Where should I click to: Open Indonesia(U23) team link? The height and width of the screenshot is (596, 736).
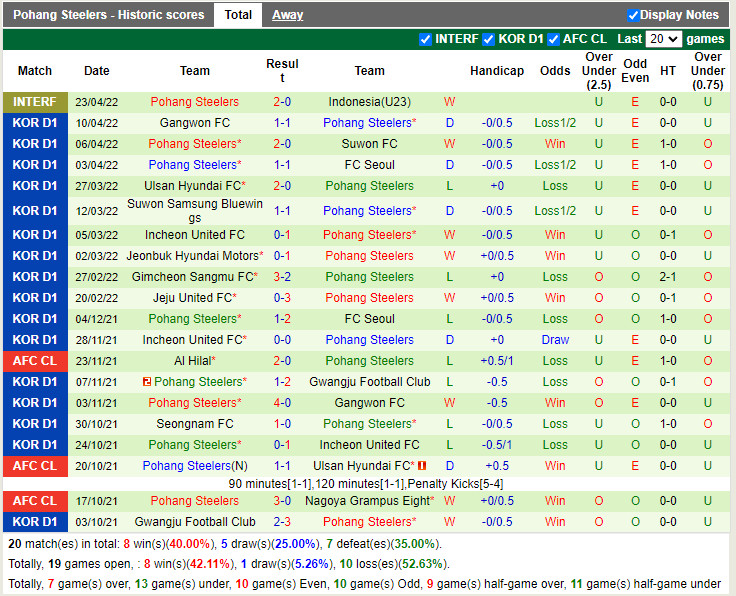point(369,102)
